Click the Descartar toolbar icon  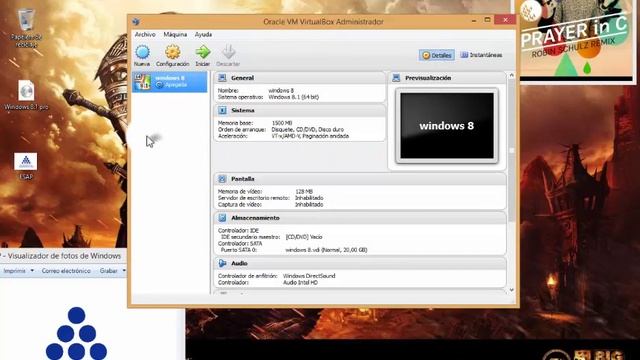point(229,52)
